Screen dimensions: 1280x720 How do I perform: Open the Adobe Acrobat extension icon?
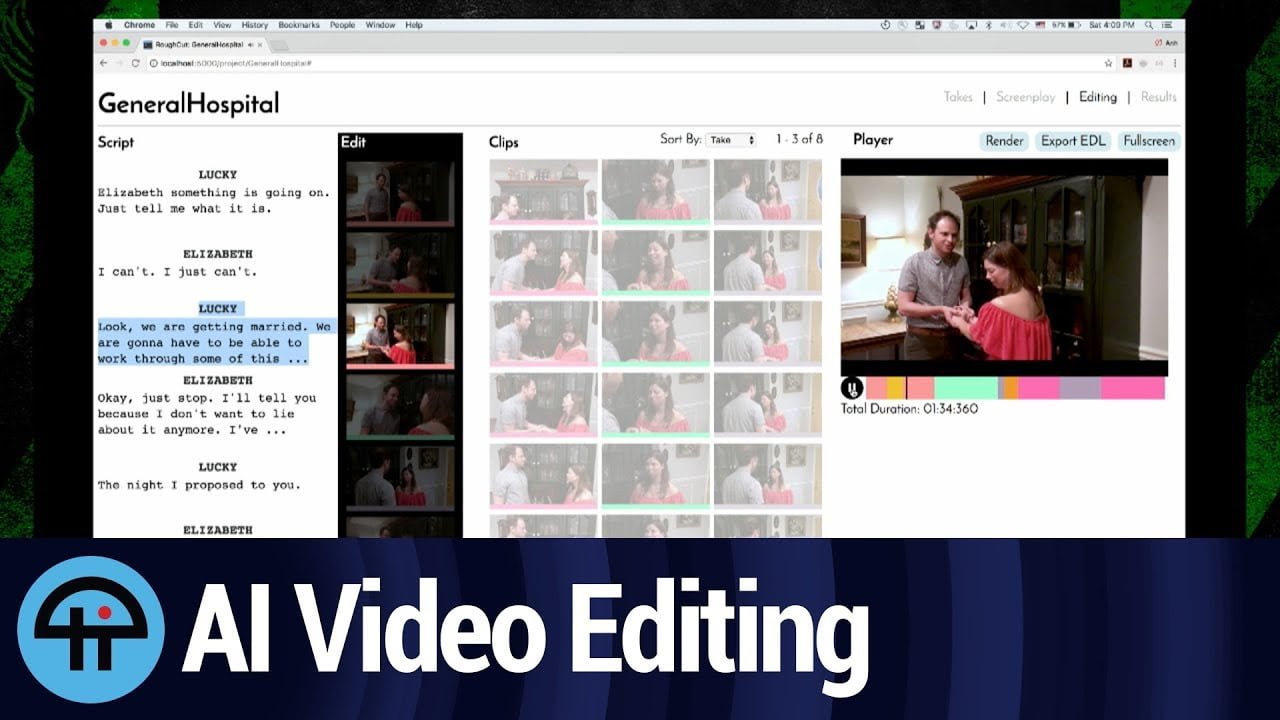(x=1126, y=63)
